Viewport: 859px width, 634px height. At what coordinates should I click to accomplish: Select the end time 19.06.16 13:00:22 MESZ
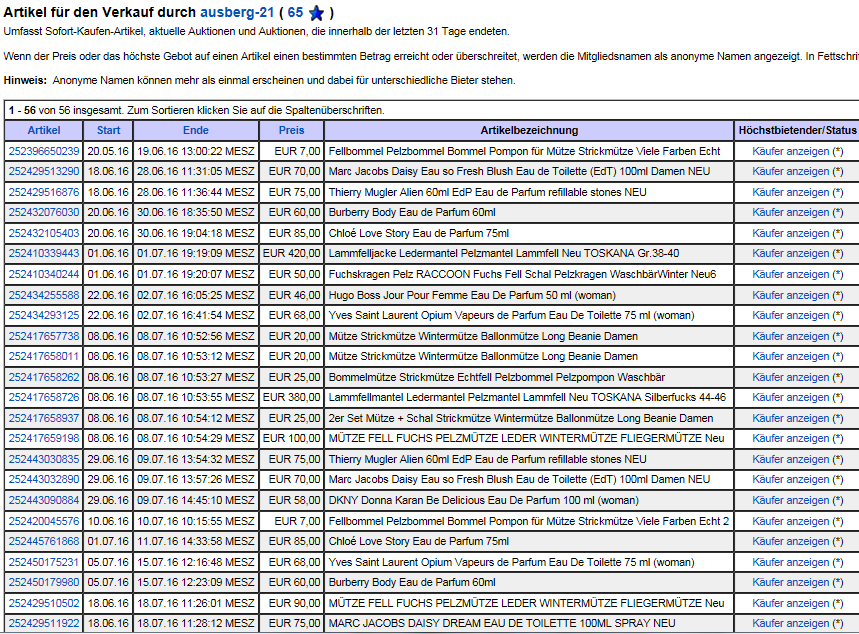pos(196,151)
